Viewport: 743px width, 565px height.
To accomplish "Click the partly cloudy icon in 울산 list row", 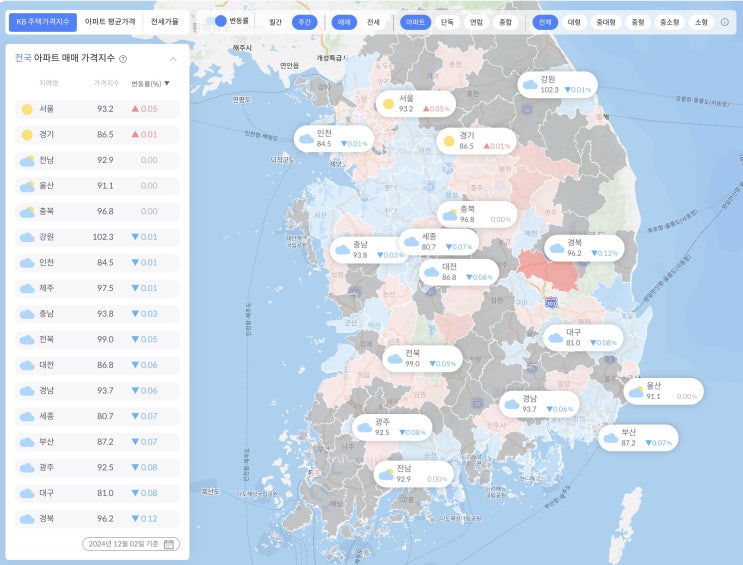I will pos(27,186).
